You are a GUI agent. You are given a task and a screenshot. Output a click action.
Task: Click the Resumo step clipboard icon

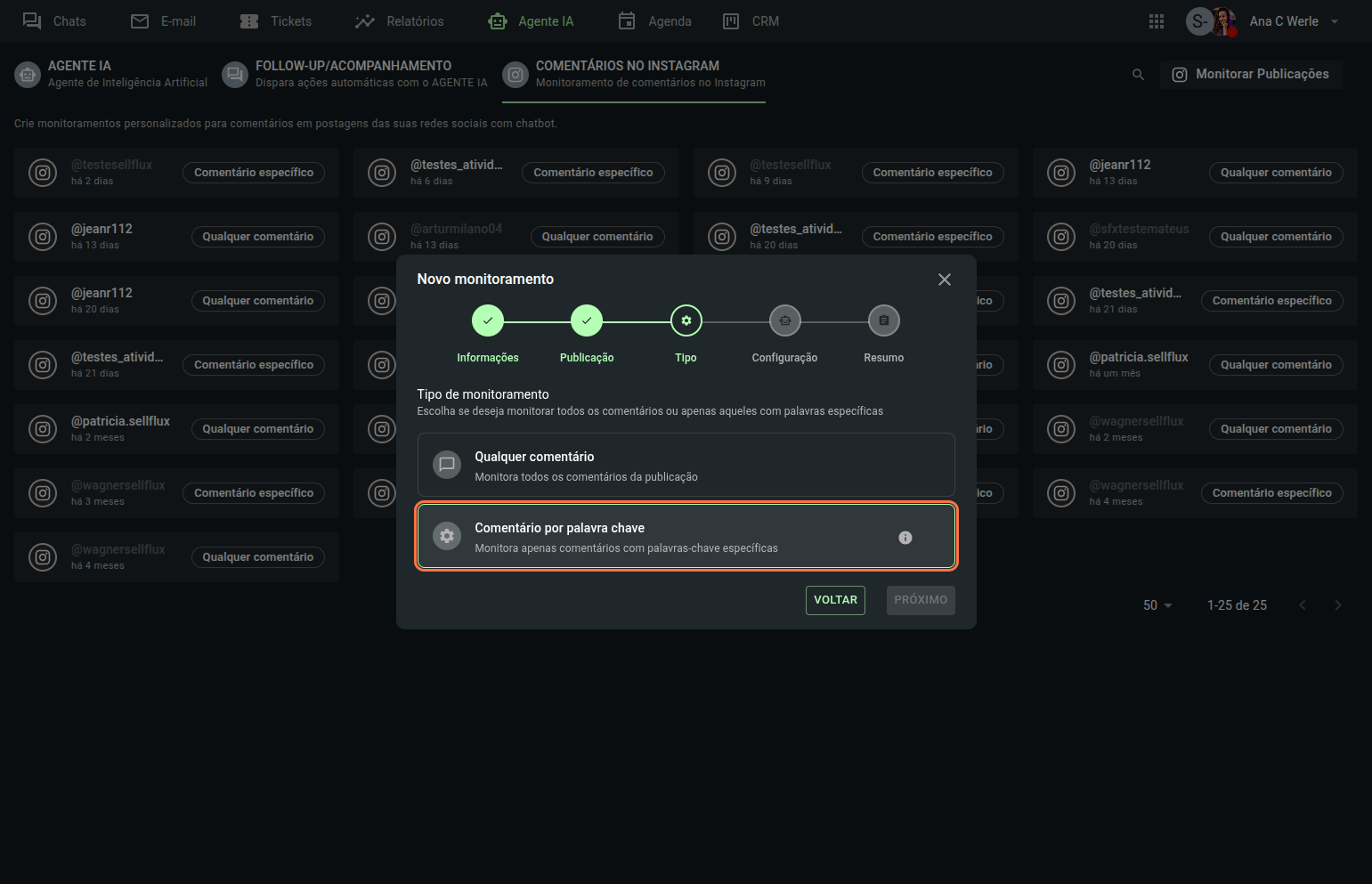(x=883, y=320)
